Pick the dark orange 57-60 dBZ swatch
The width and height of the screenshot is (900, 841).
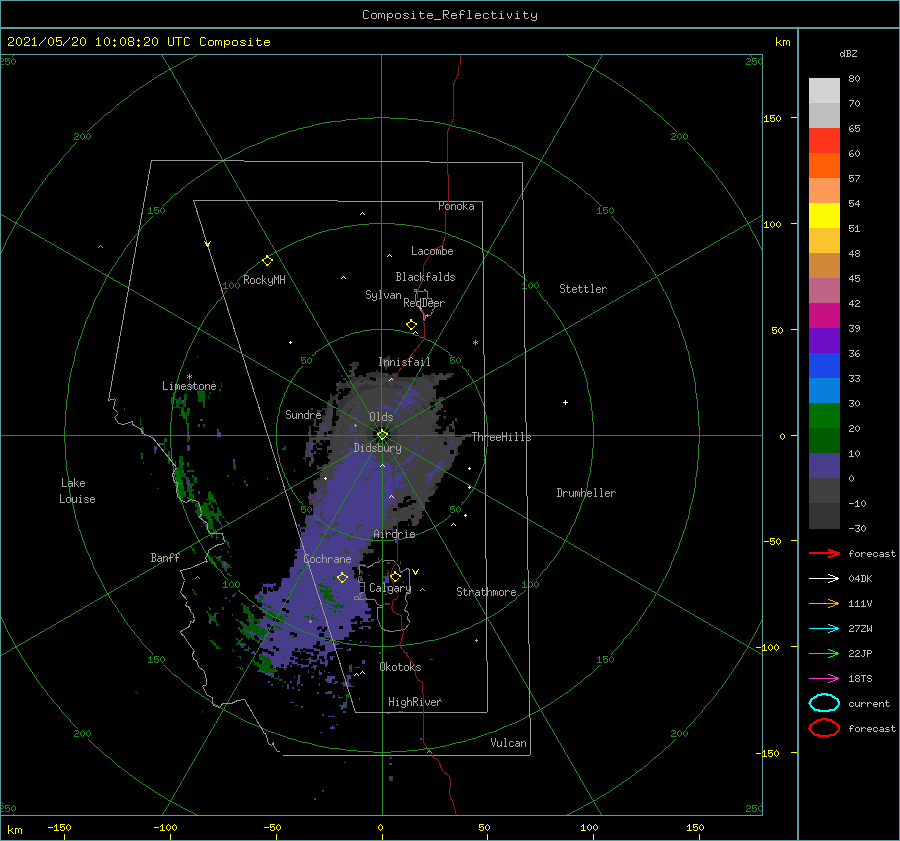[x=824, y=165]
